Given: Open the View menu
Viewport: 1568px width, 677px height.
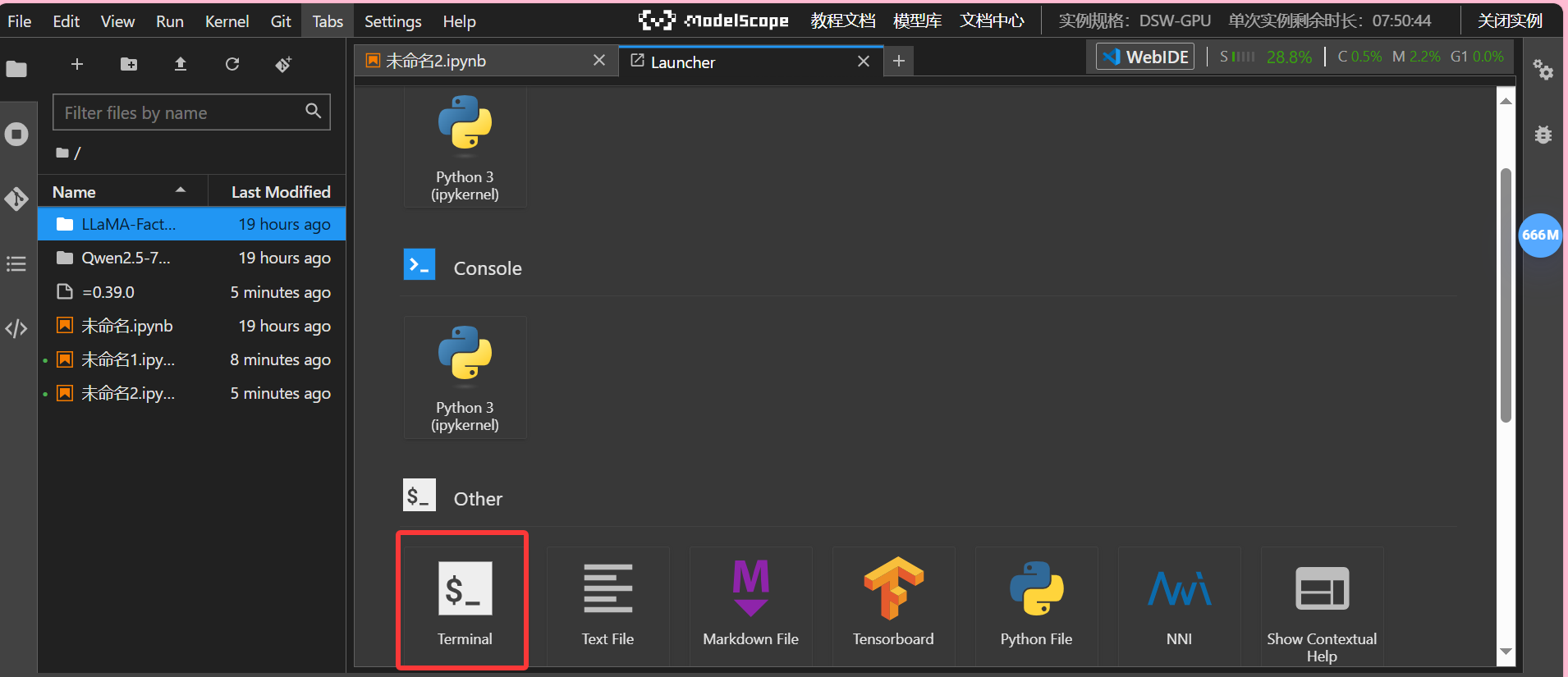Looking at the screenshot, I should point(117,21).
